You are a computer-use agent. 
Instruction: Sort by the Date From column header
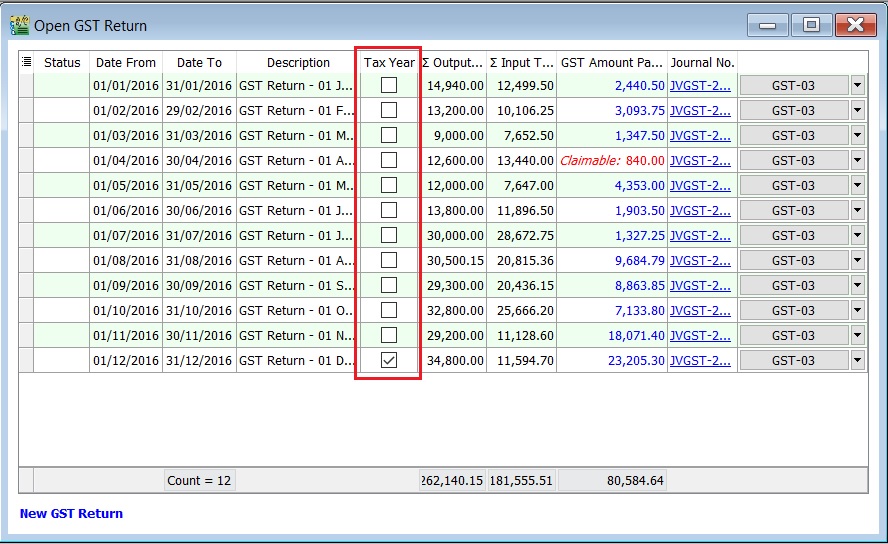pyautogui.click(x=126, y=62)
